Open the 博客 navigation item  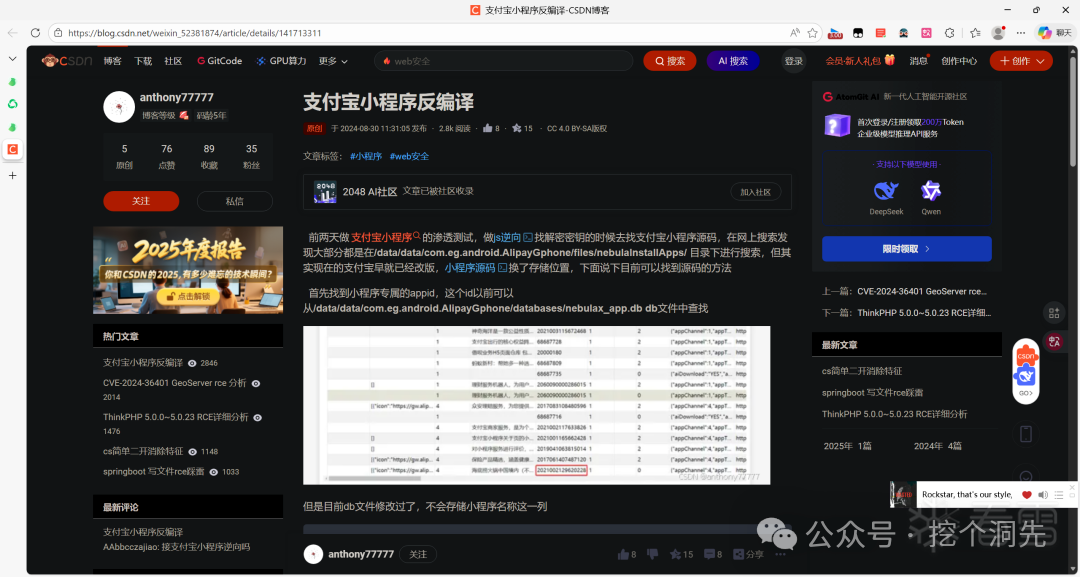click(112, 61)
